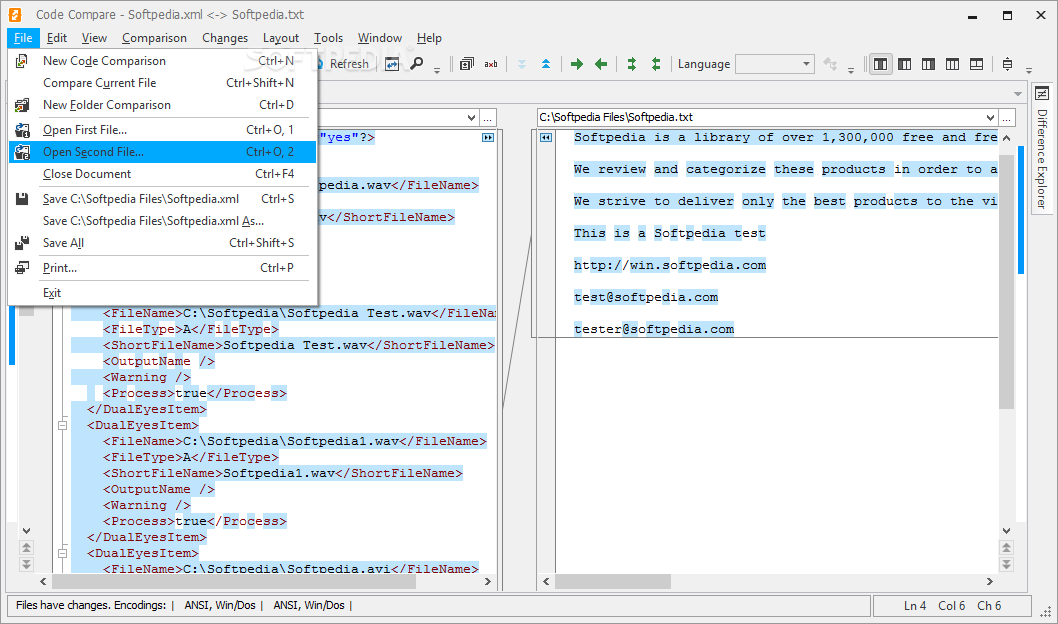Click the greyed icon right of Language box
This screenshot has height=624, width=1058.
tap(830, 64)
